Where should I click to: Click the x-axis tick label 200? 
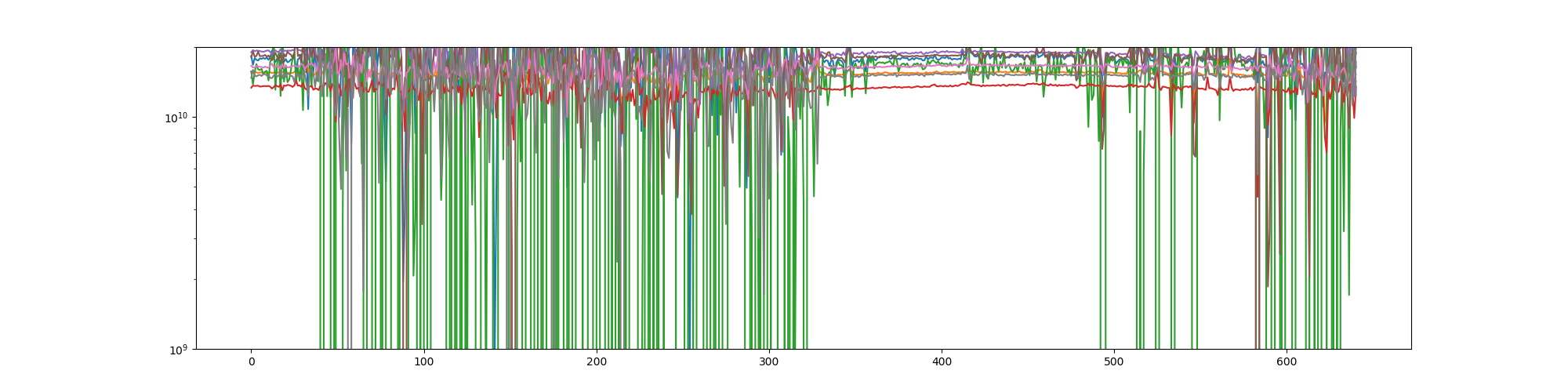click(x=597, y=362)
